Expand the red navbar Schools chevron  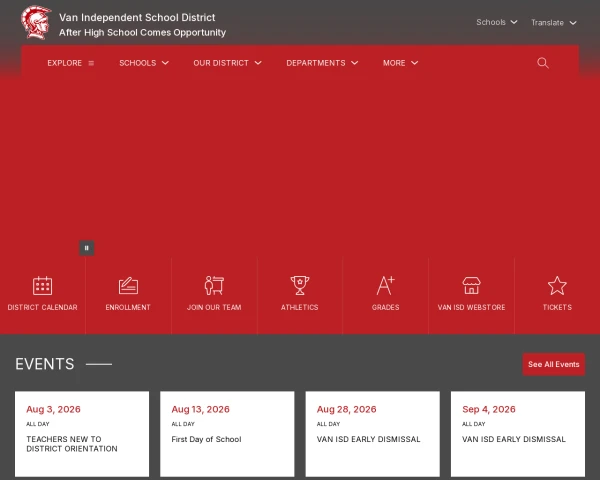click(x=165, y=63)
